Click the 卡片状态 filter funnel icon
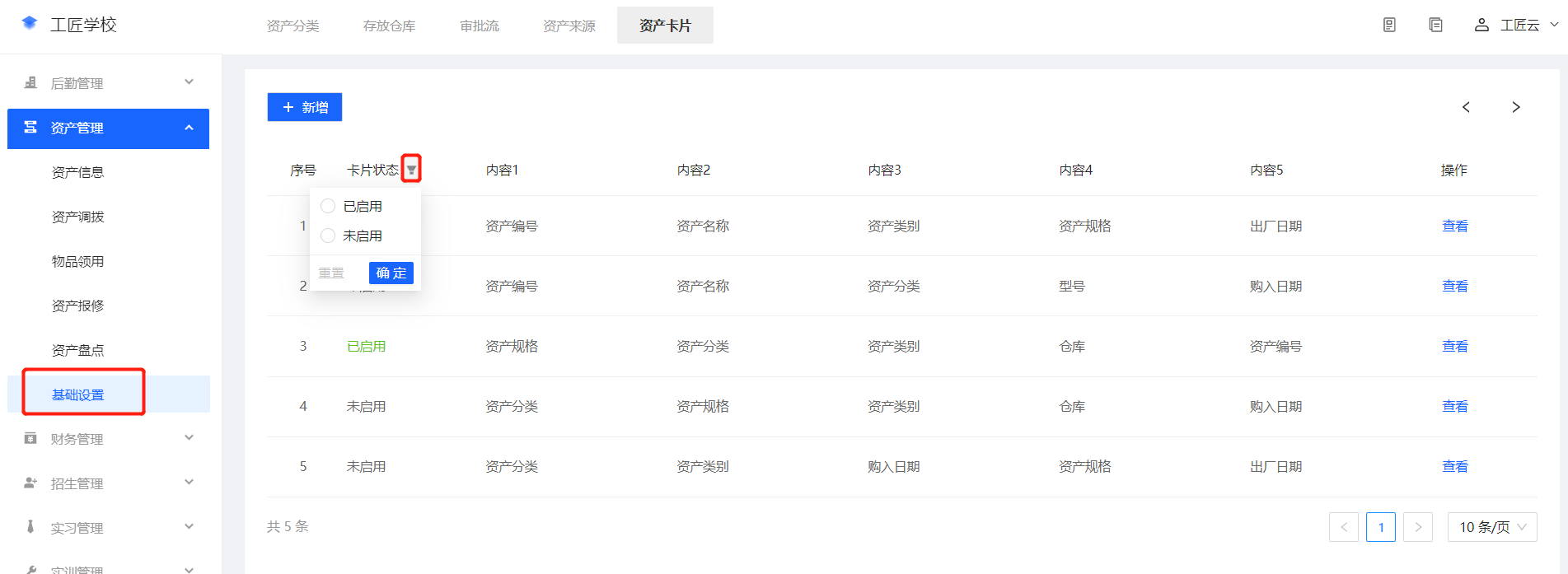This screenshot has width=1568, height=574. [411, 170]
